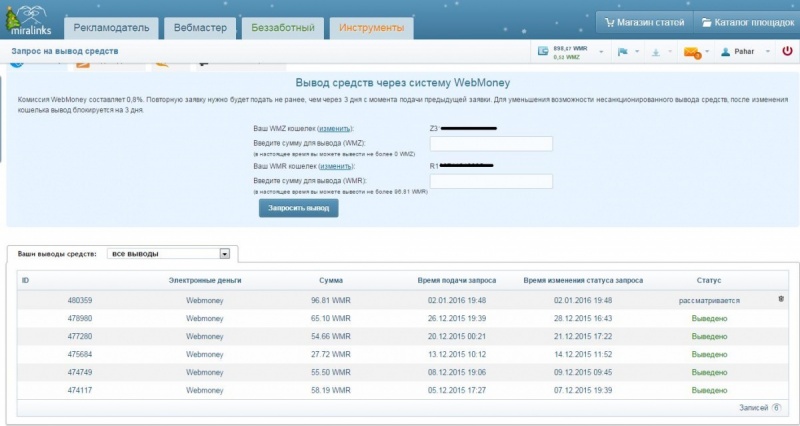Click the amount 96.81 WMR
The height and width of the screenshot is (426, 800).
(x=331, y=300)
